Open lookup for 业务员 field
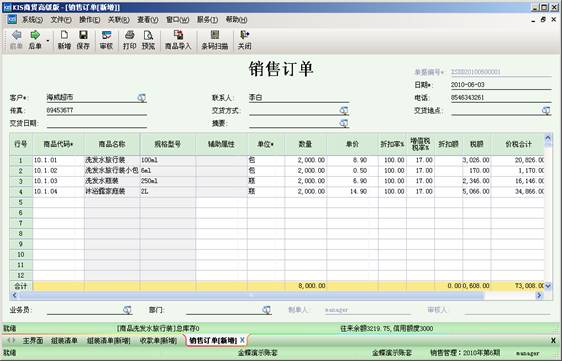Image resolution: width=562 pixels, height=361 pixels. click(x=127, y=310)
